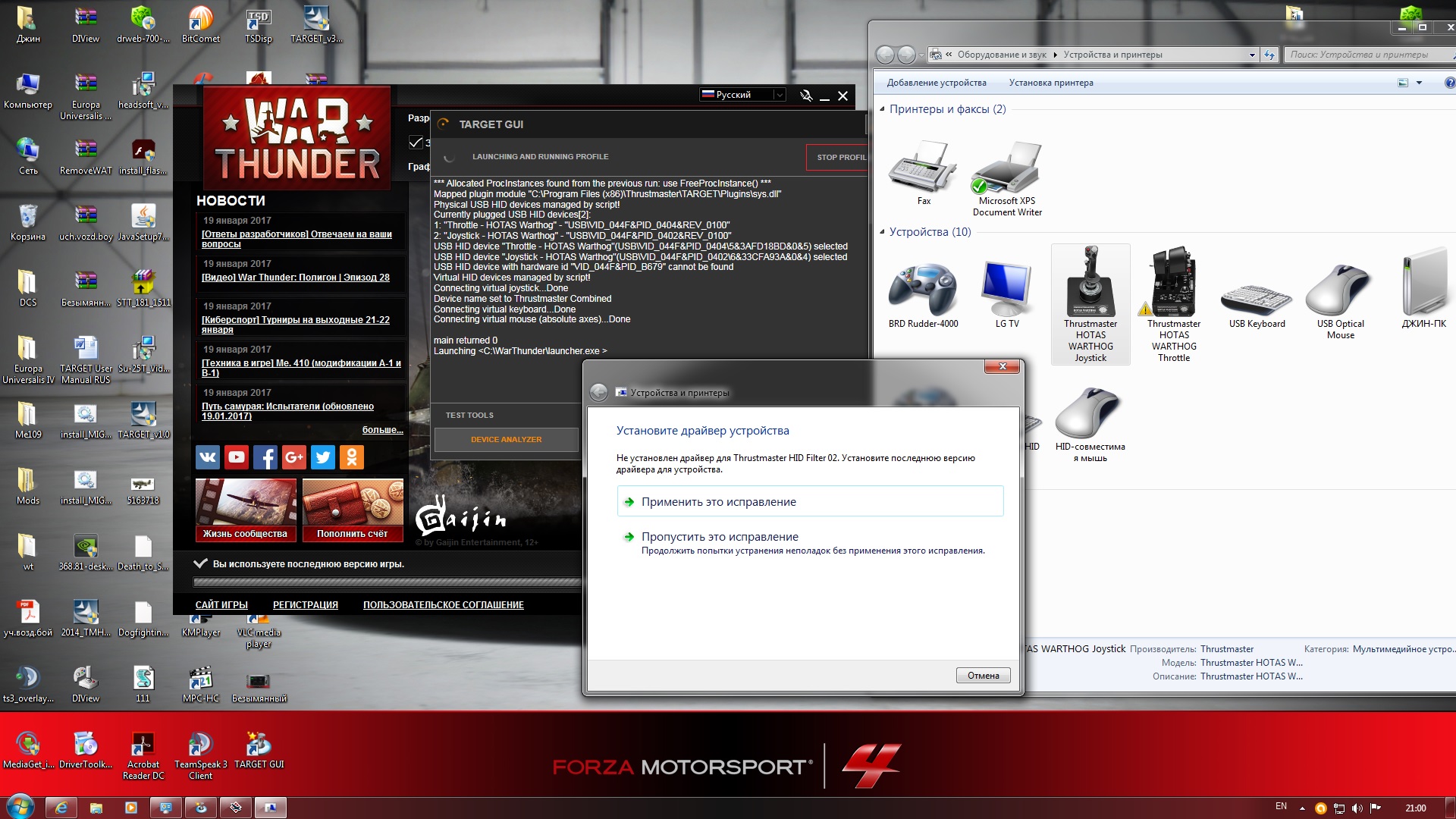This screenshot has height=819, width=1456.
Task: Open the DCS folder on desktop
Action: (x=28, y=288)
